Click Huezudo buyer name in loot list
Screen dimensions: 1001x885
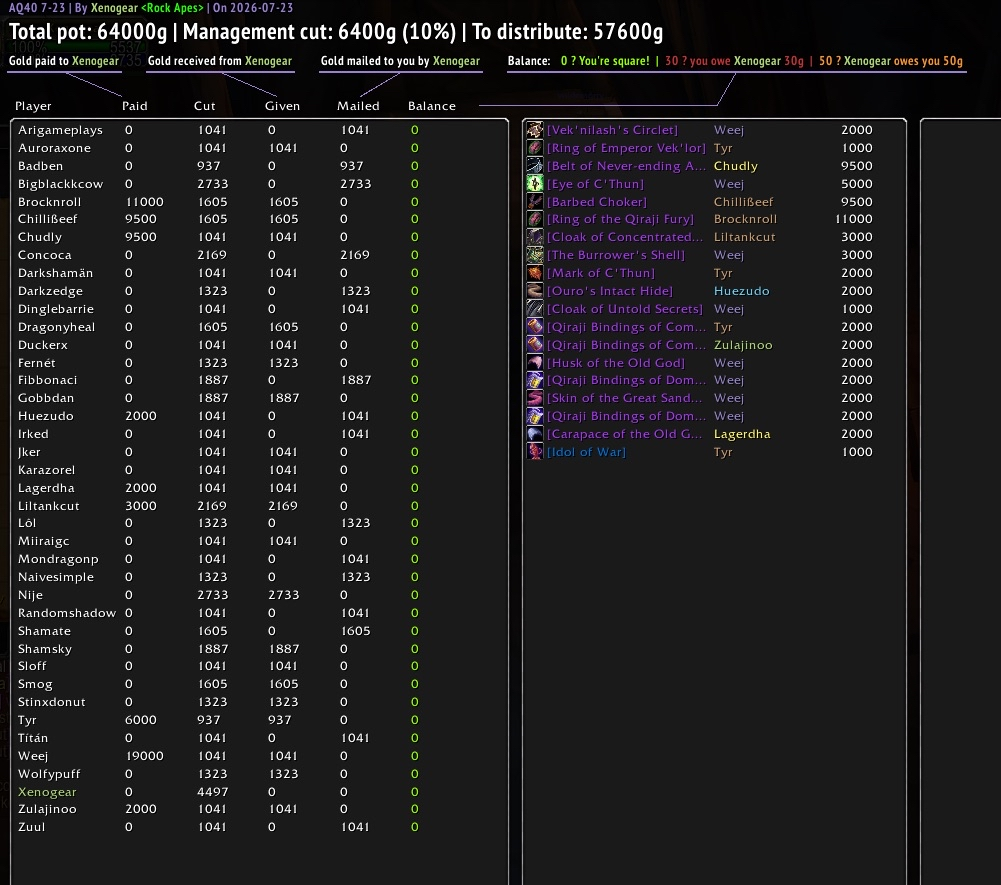point(741,291)
